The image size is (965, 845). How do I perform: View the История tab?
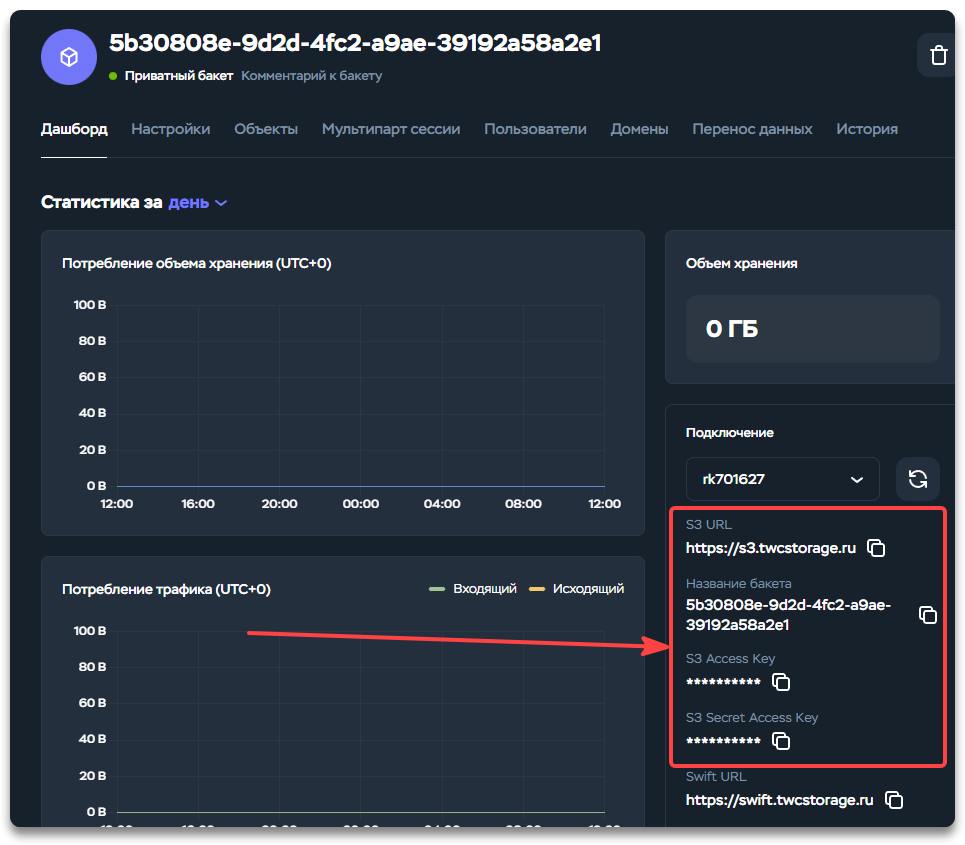[867, 129]
